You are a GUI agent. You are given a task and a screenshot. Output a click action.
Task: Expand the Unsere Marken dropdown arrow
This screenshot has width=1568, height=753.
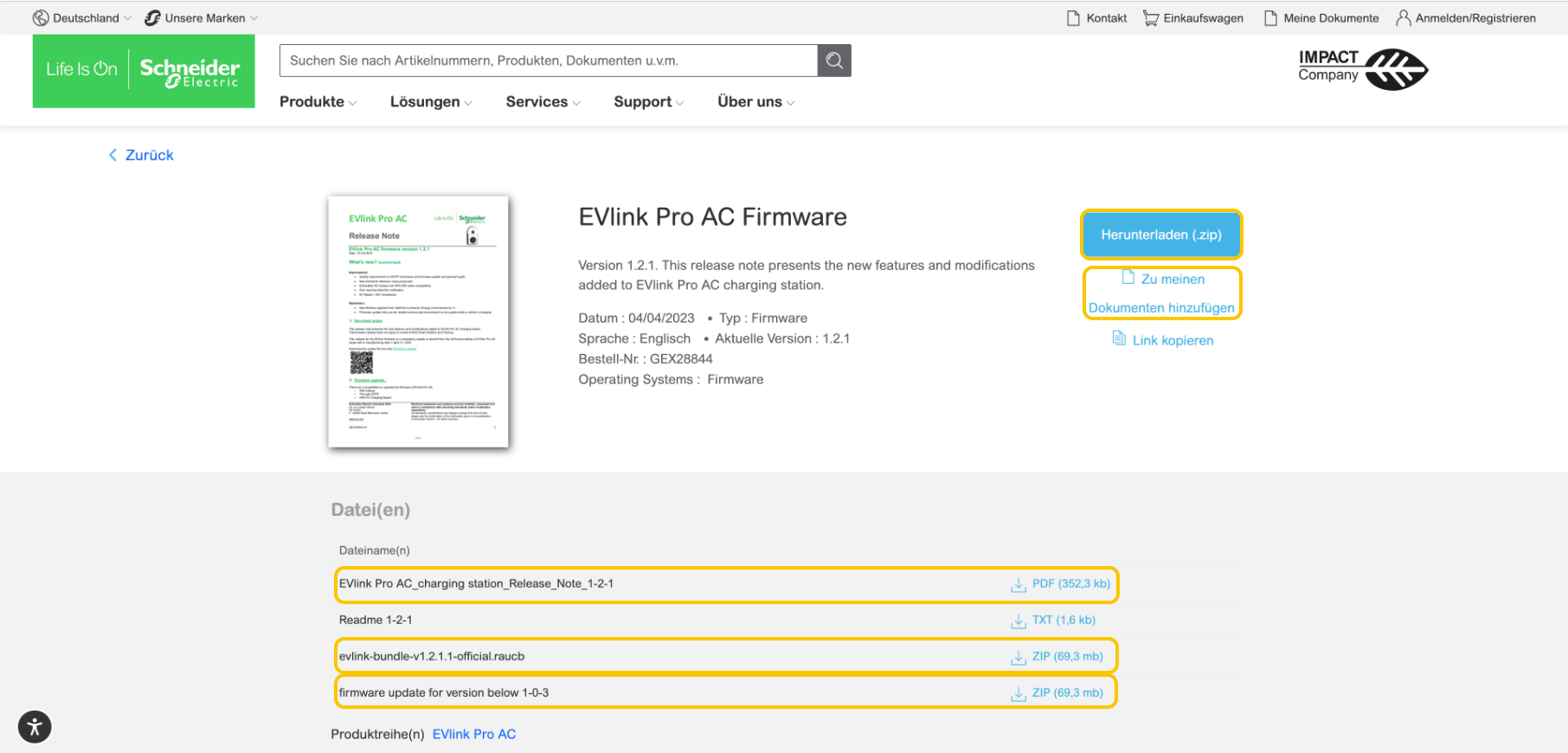(254, 18)
